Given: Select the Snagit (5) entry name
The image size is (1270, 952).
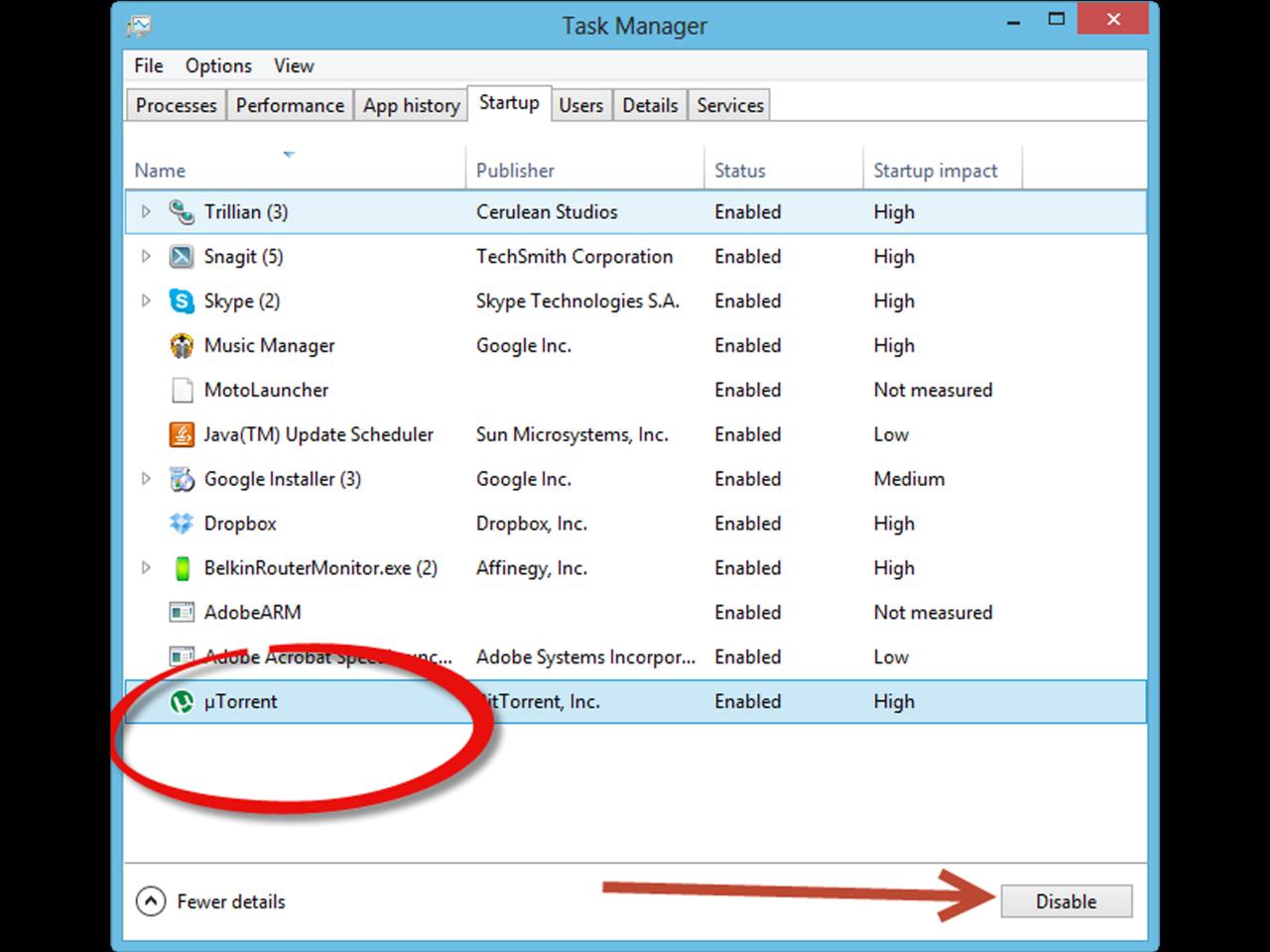Looking at the screenshot, I should click(x=243, y=257).
